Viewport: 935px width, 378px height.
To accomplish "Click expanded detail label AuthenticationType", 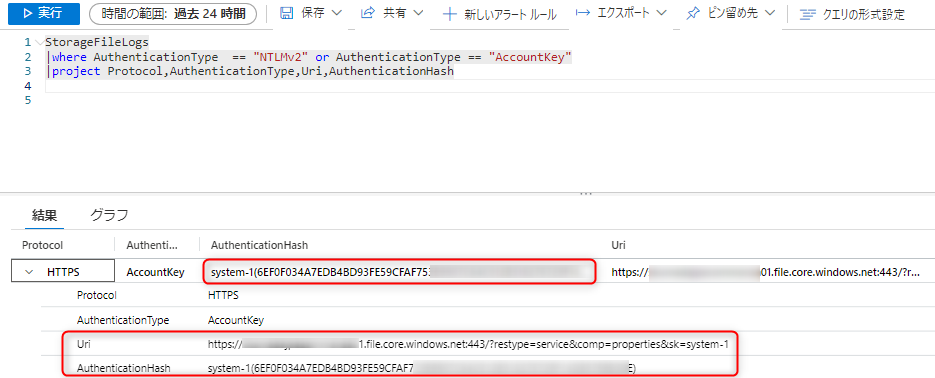I will (x=123, y=320).
